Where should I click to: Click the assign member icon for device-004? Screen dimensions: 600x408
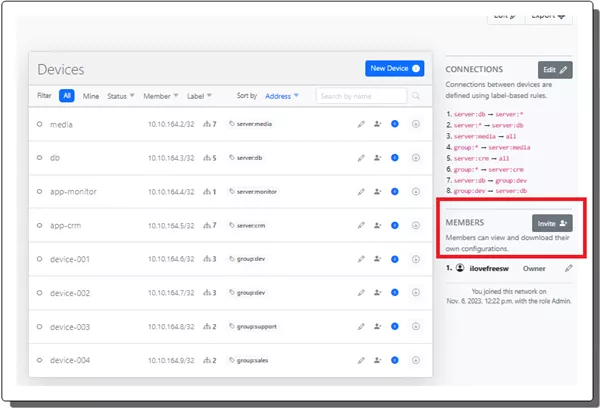(377, 361)
